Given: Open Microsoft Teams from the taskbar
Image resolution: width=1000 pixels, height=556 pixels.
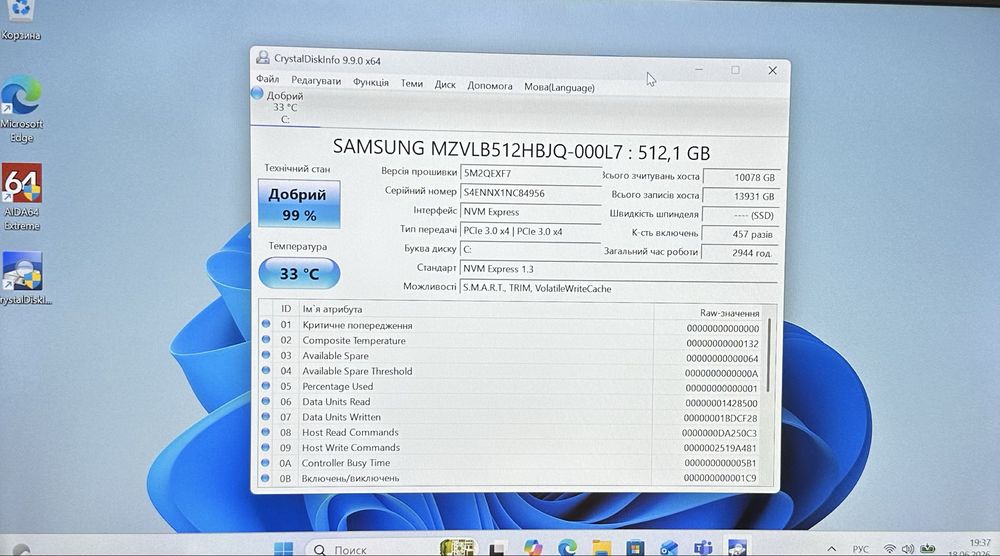Looking at the screenshot, I should [x=703, y=548].
